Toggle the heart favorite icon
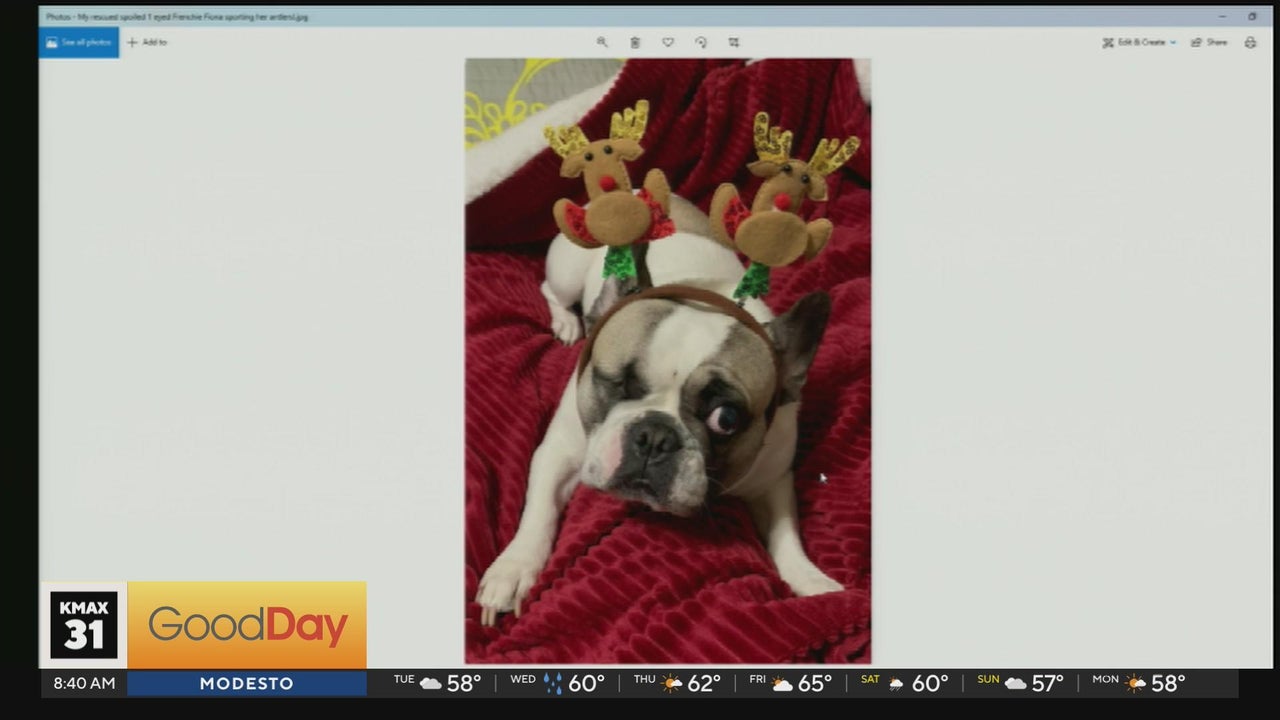1280x720 pixels. 668,42
